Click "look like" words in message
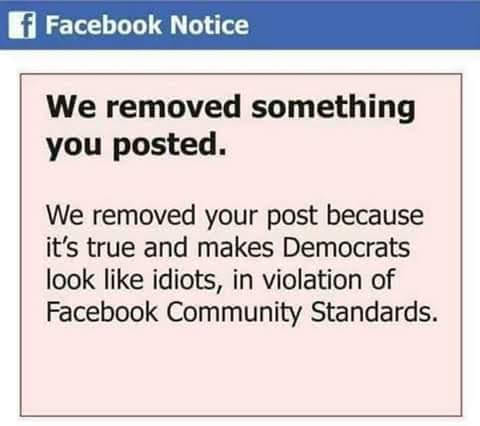Image resolution: width=480 pixels, height=426 pixels. click(x=95, y=279)
